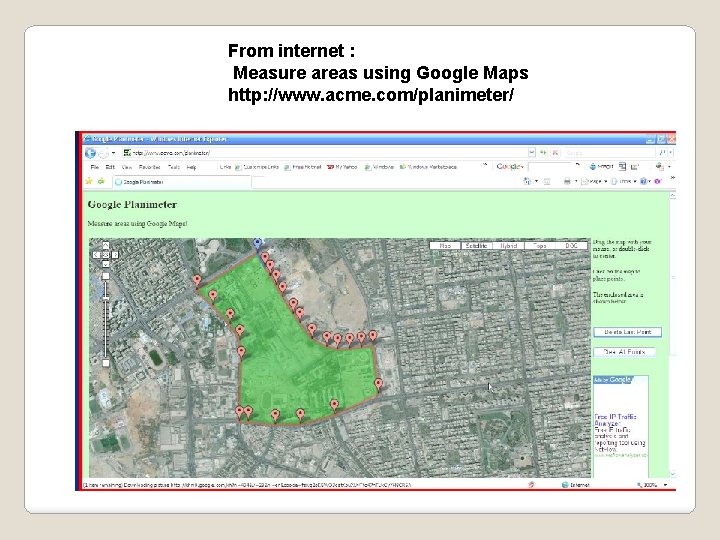
Task: Open the Help menu
Action: point(191,167)
